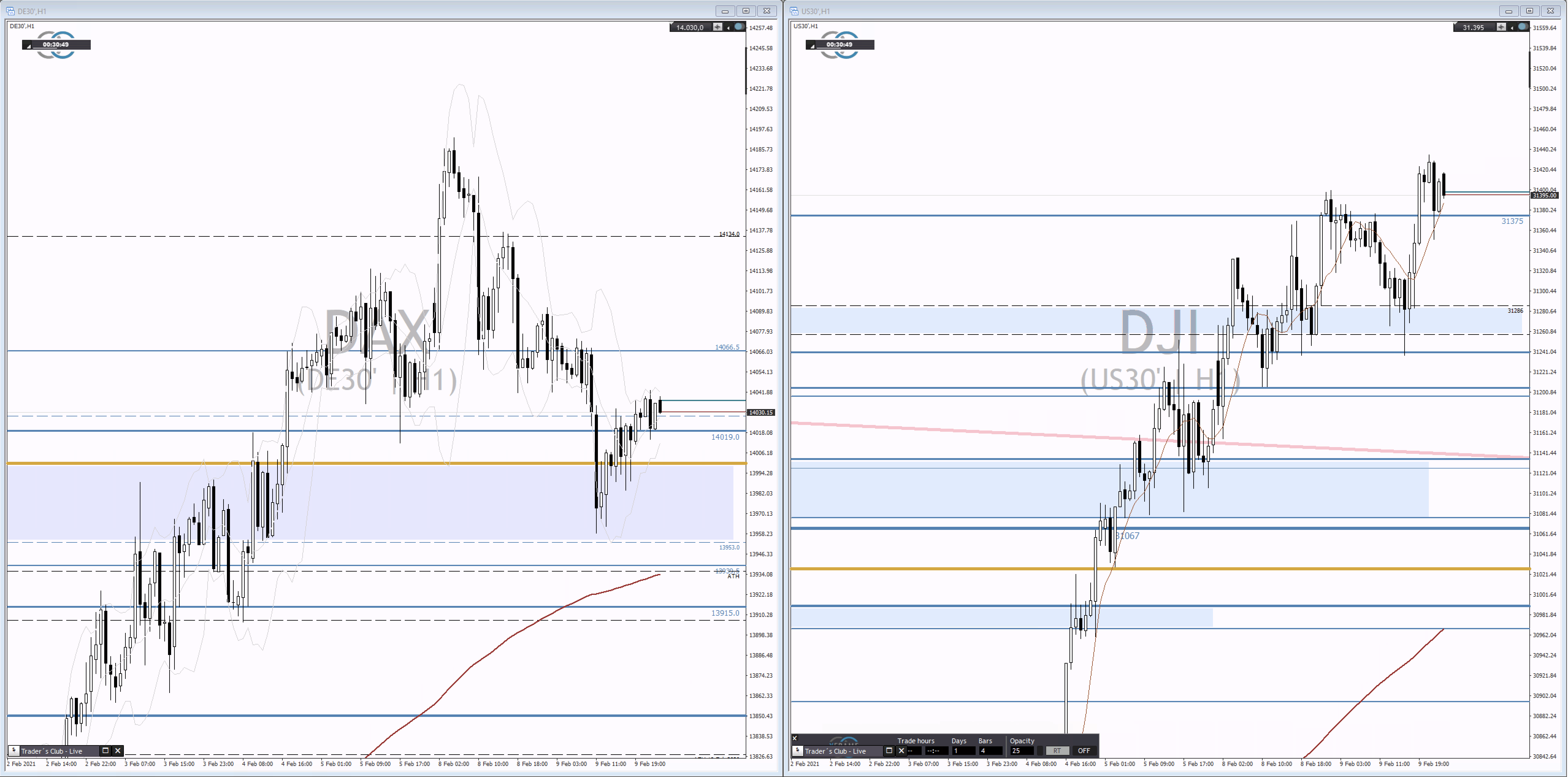Click the blue circle indicator in US30 price widget

coord(1523,27)
